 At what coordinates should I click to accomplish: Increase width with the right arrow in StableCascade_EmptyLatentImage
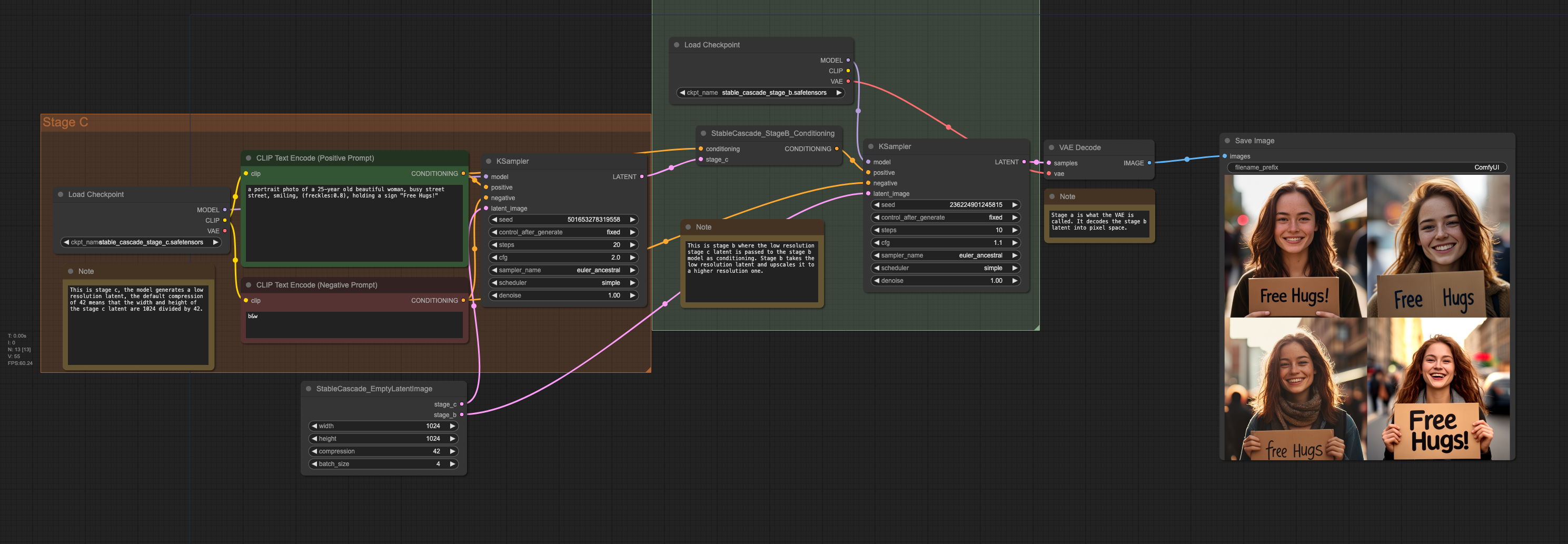(452, 426)
